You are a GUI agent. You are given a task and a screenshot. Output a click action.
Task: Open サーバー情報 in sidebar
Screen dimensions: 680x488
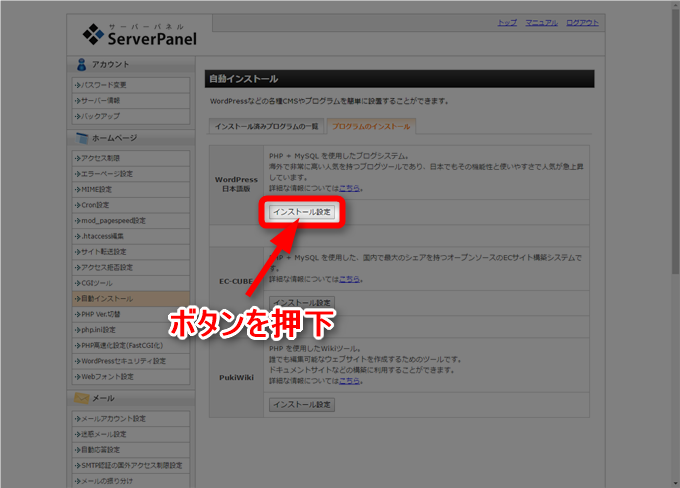[131, 101]
